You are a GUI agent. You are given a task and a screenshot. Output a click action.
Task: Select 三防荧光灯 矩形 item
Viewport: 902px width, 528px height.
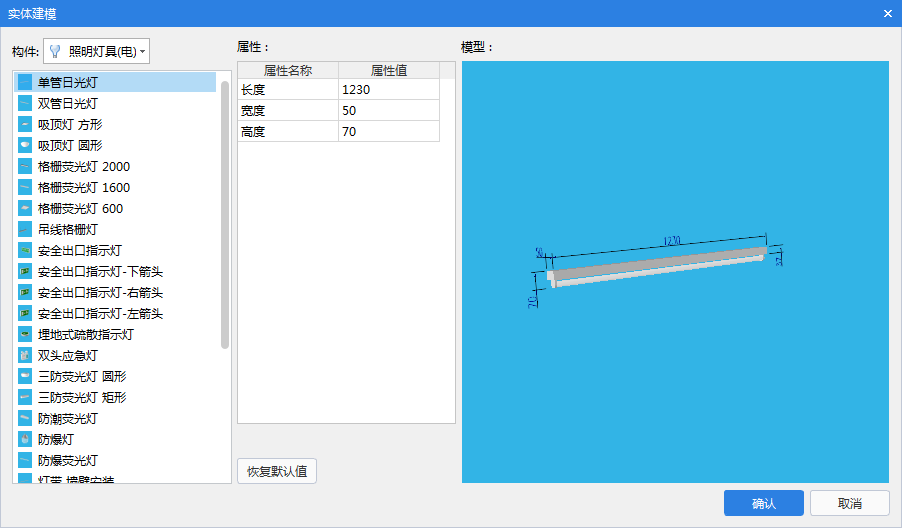click(x=82, y=397)
